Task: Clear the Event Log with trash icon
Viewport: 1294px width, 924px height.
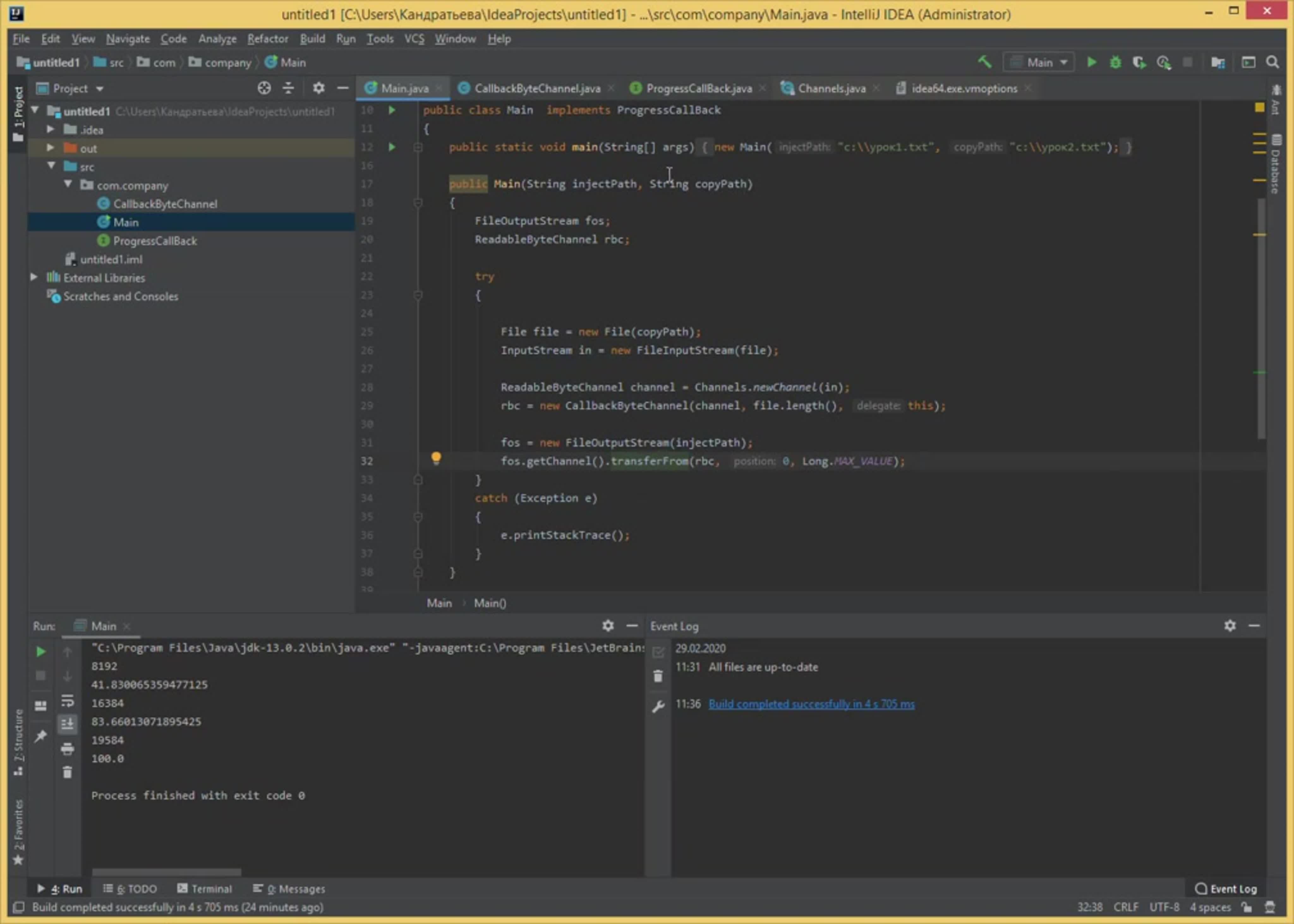Action: (658, 676)
